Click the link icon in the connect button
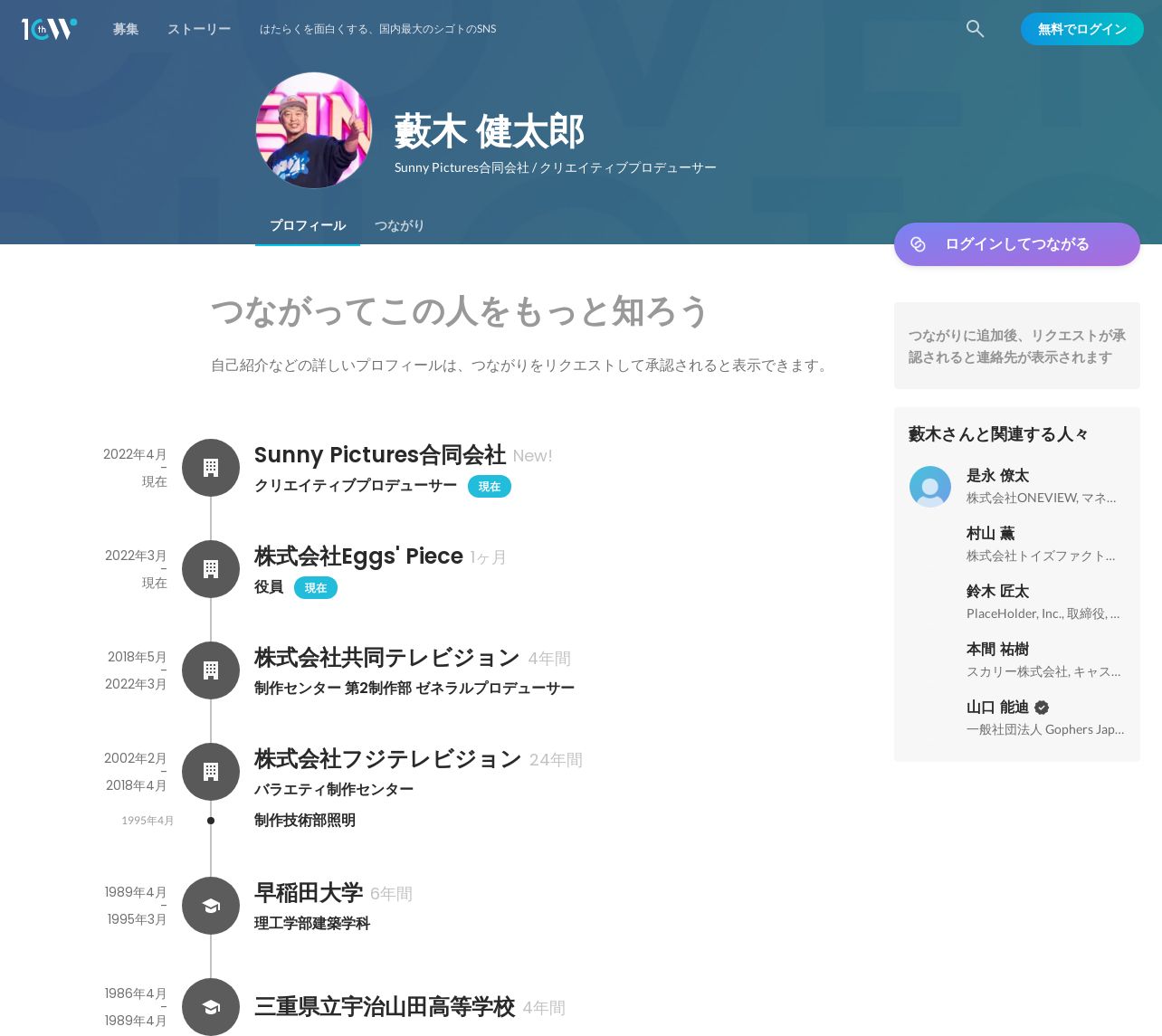 918,244
